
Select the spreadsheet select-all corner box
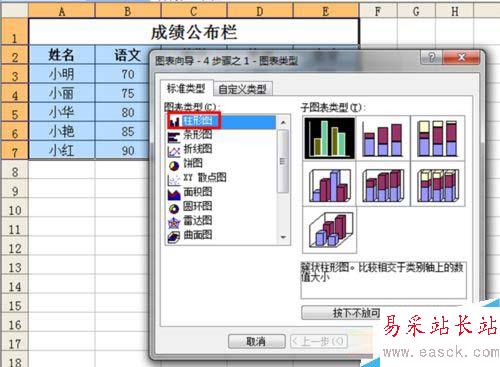(14, 11)
